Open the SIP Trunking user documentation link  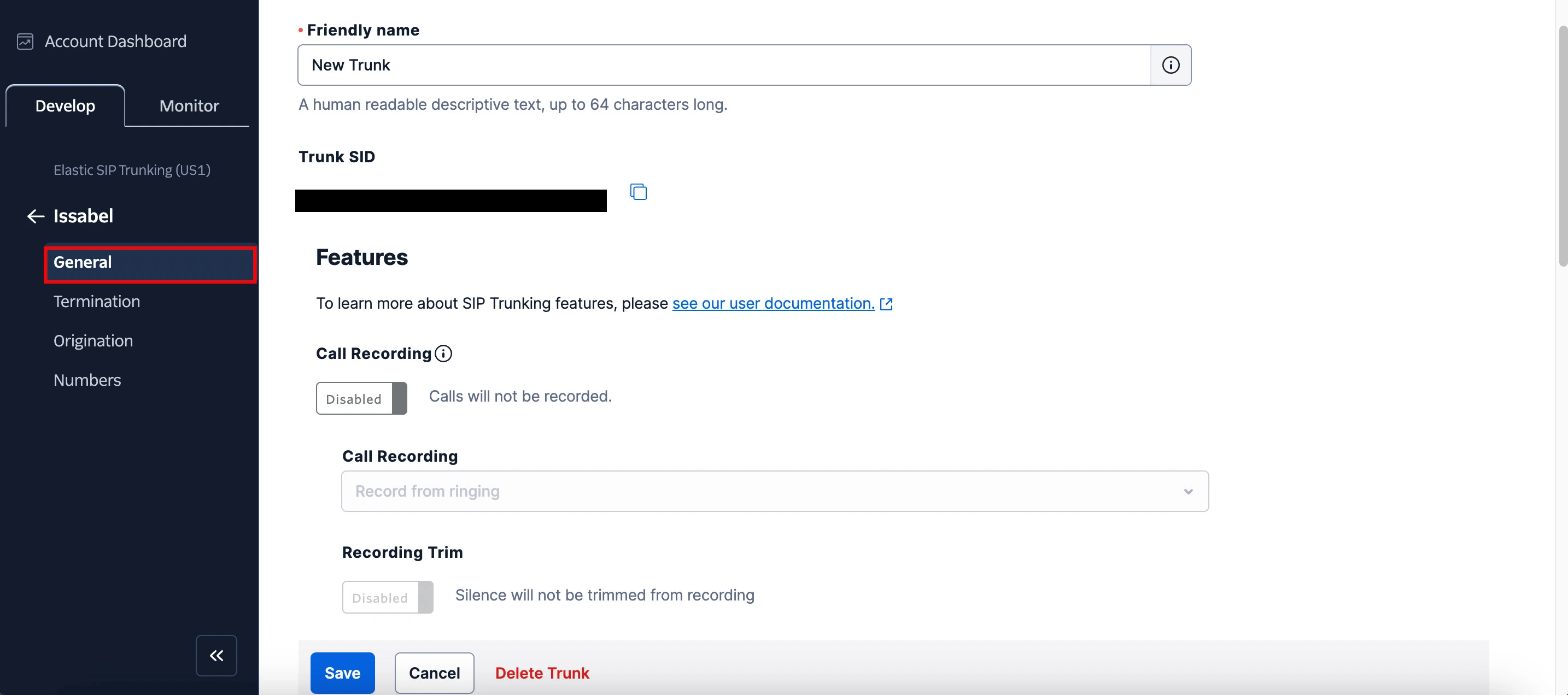click(772, 303)
